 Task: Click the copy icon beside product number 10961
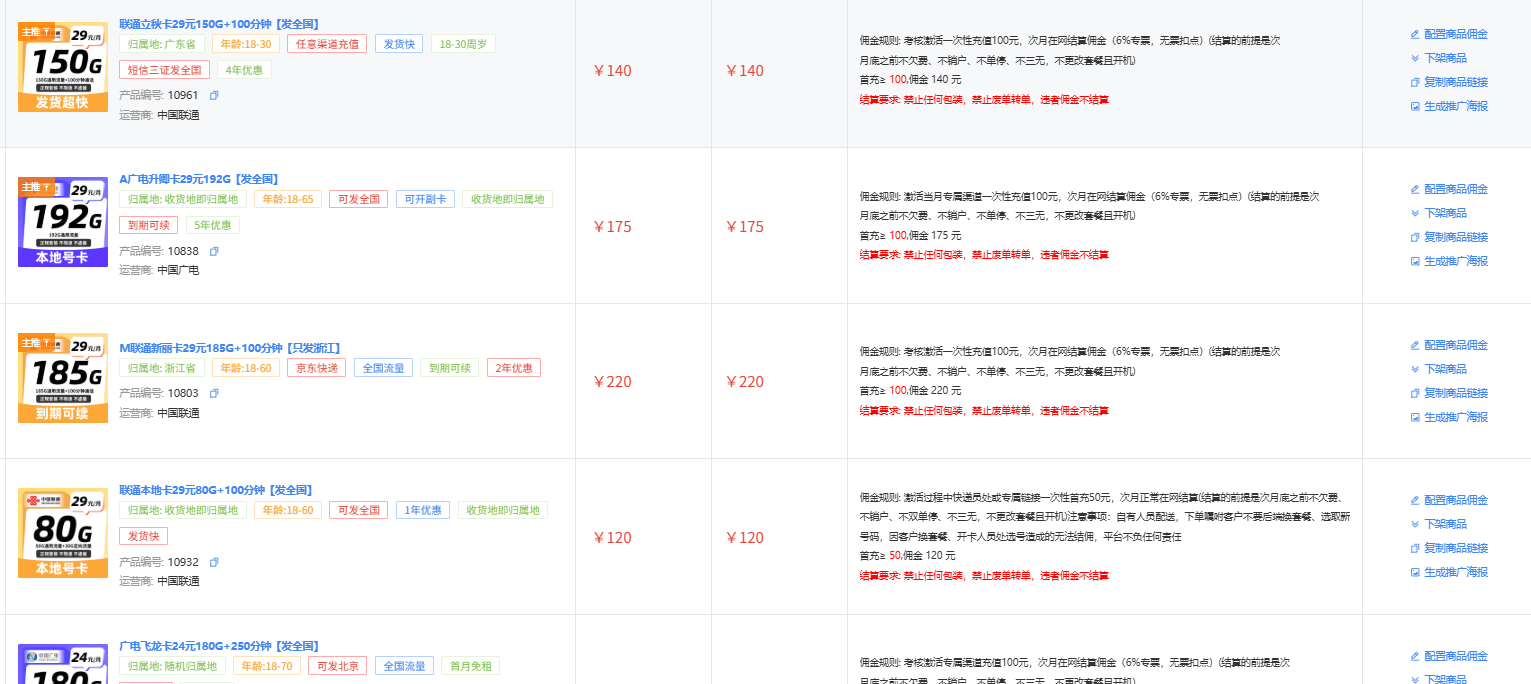click(x=214, y=94)
